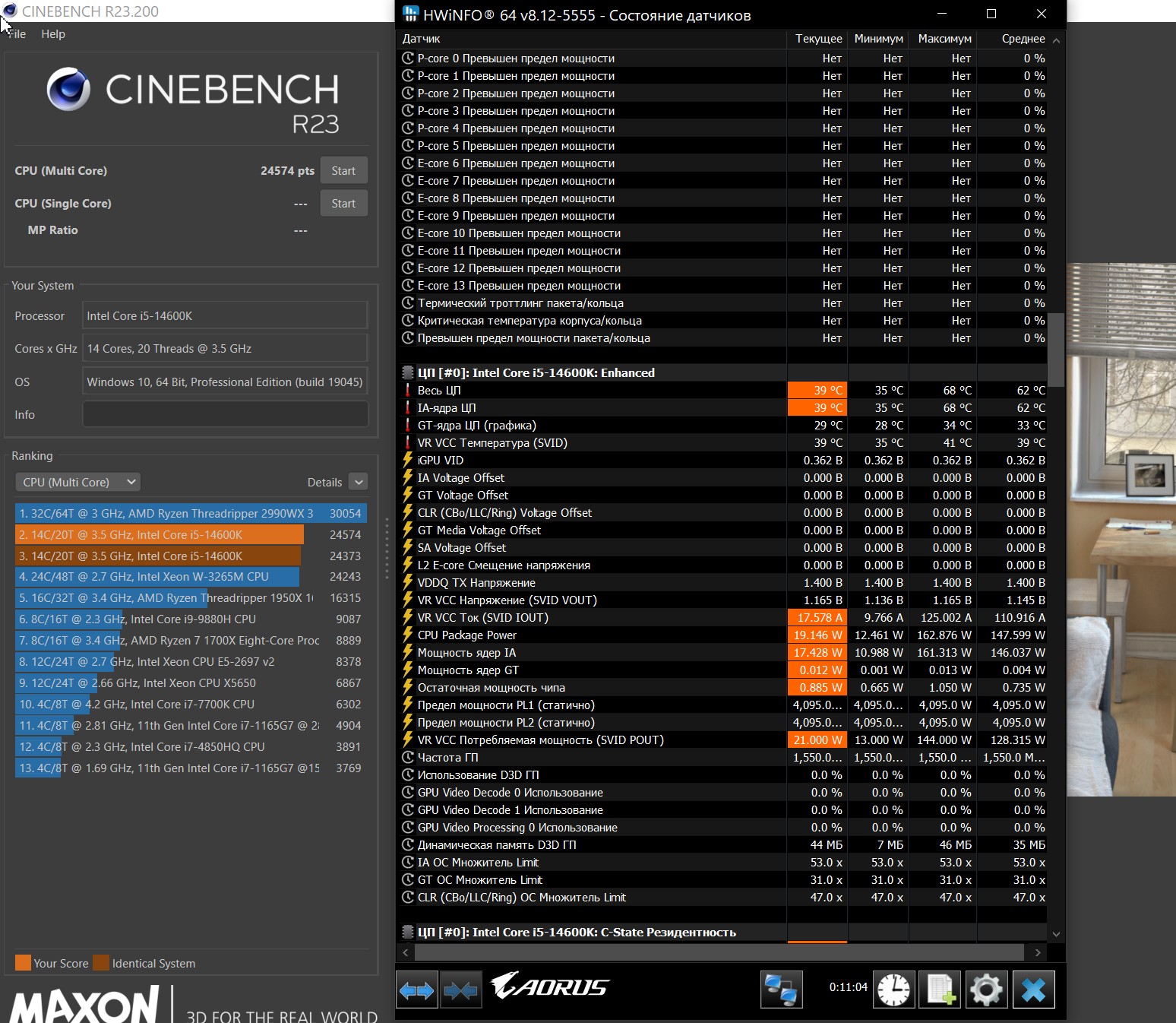Select the CPU Package Power sensor row

(x=466, y=635)
